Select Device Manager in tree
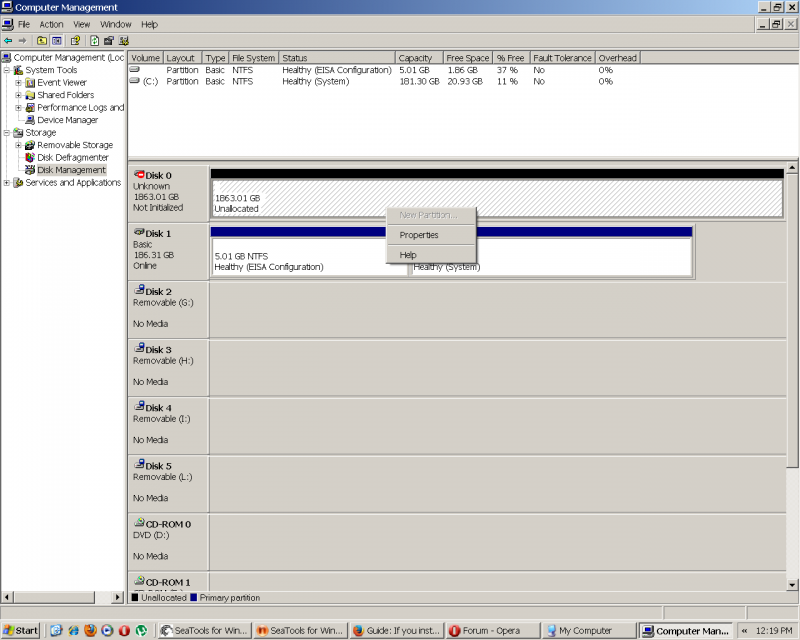Viewport: 800px width, 640px height. click(x=67, y=120)
